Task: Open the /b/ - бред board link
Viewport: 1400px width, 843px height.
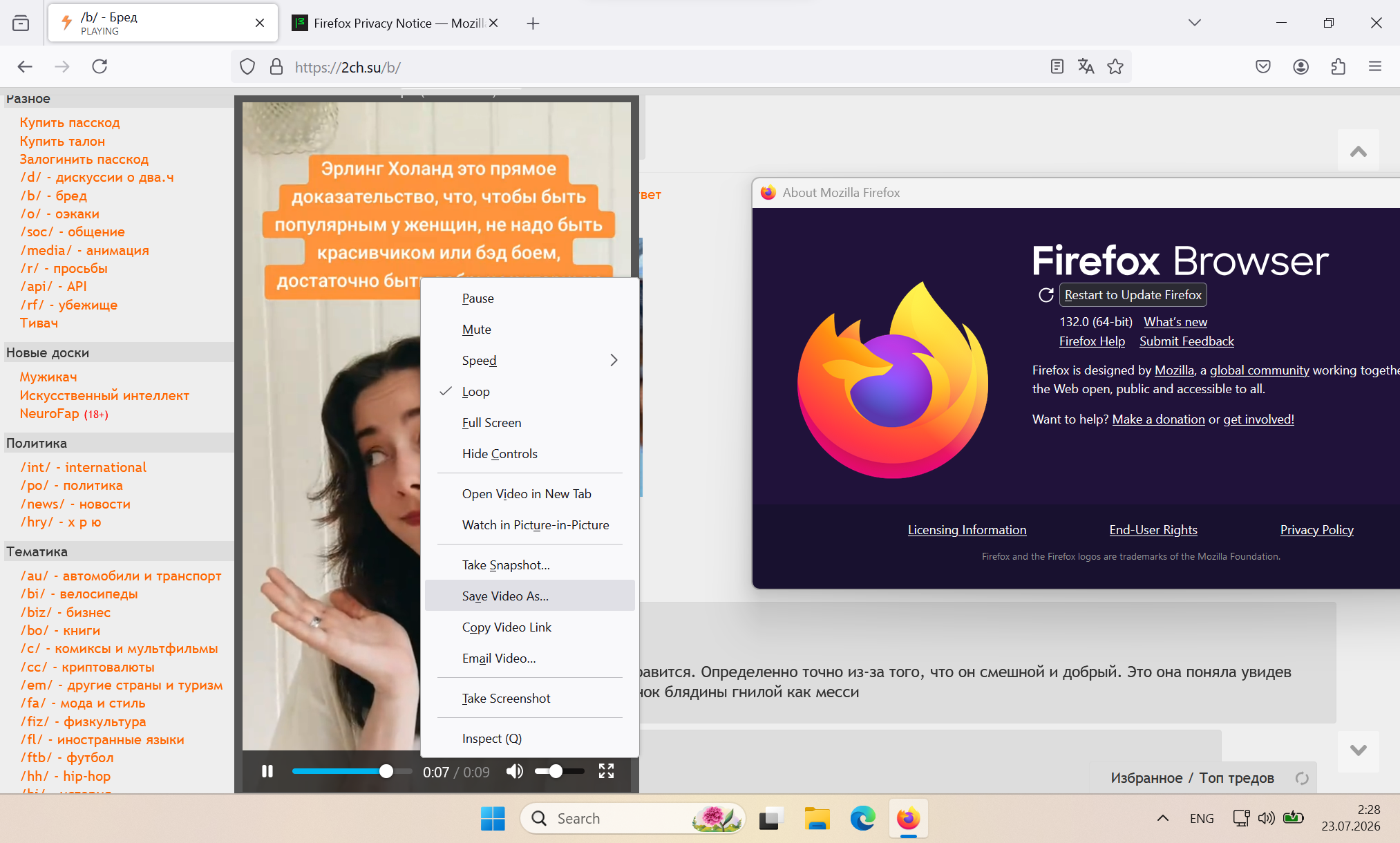Action: [54, 196]
